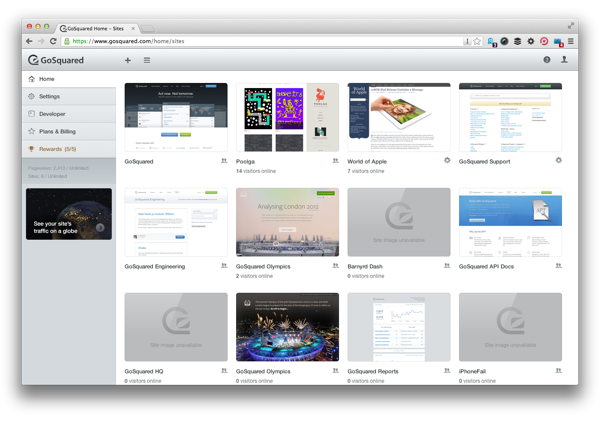Open Developer in the sidebar

(x=69, y=114)
